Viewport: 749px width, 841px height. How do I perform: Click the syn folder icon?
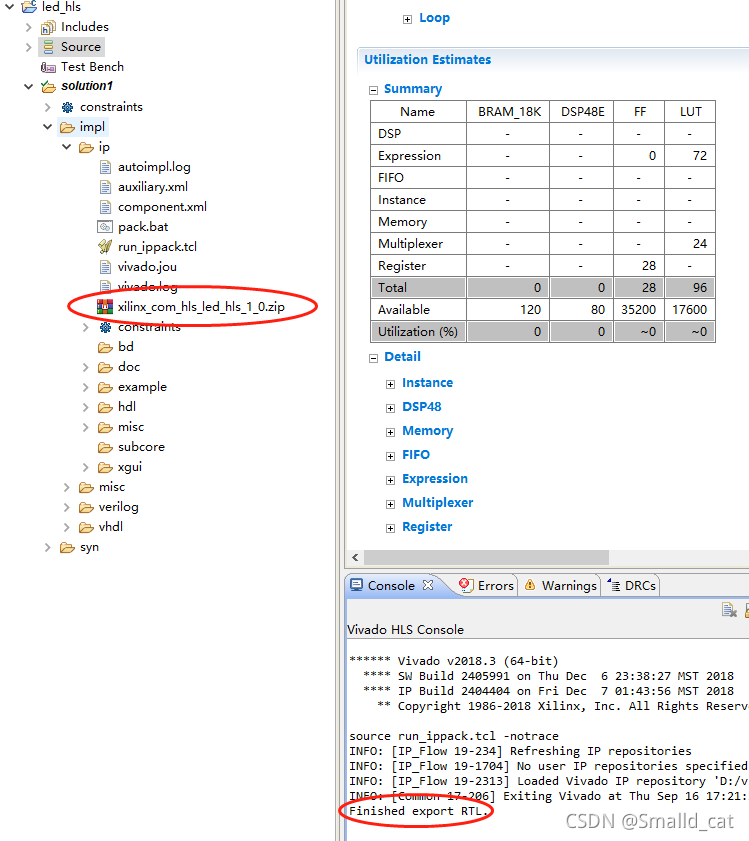[x=67, y=548]
